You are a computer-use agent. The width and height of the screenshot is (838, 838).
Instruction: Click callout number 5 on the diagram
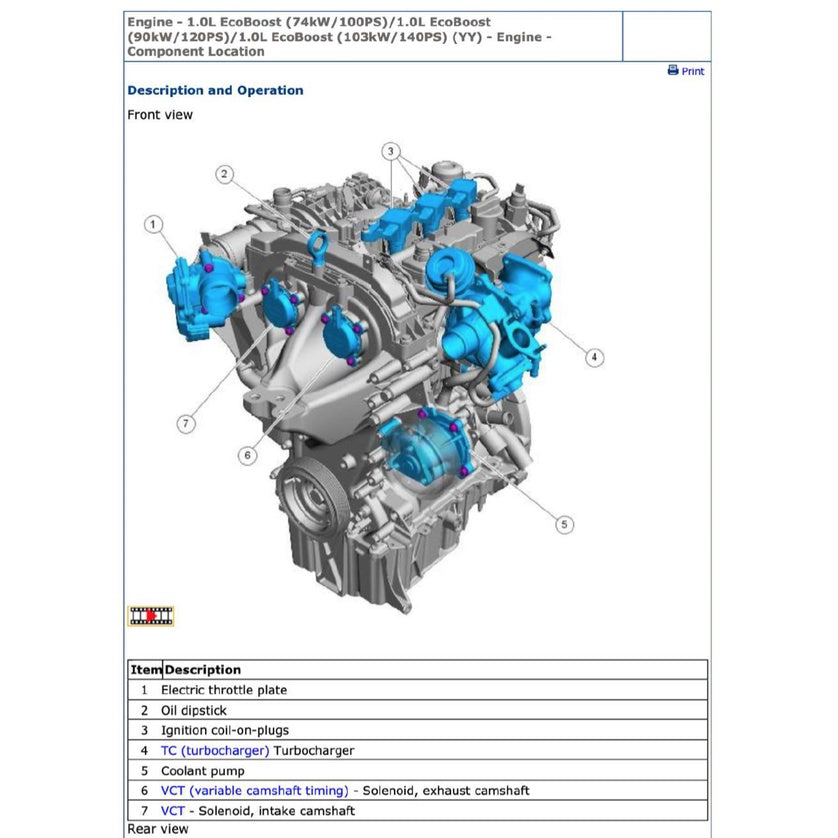click(564, 524)
